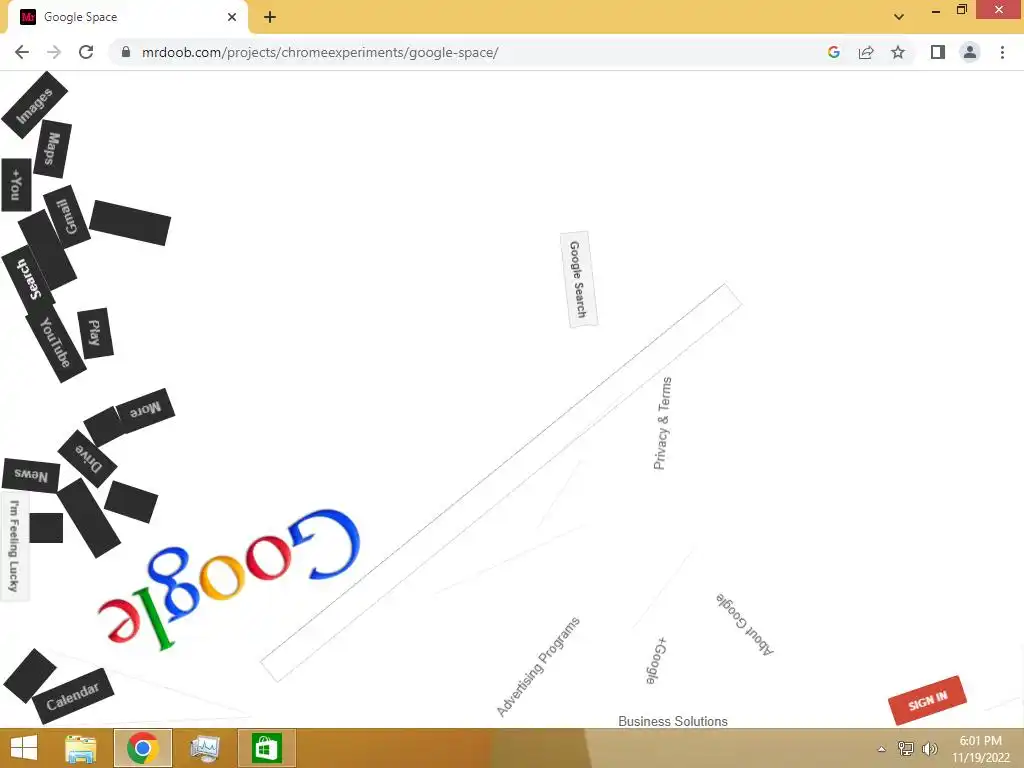Viewport: 1024px width, 768px height.
Task: Reload the Google Space page
Action: pos(86,52)
